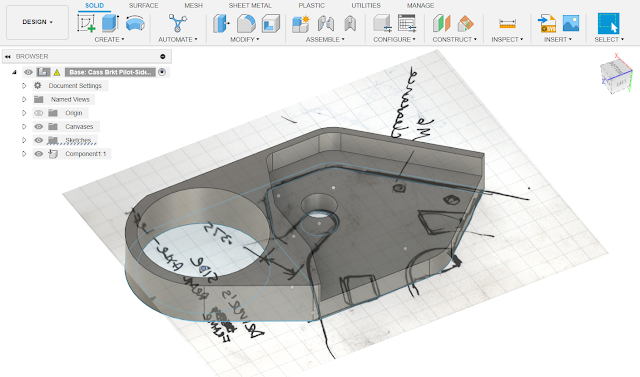This screenshot has height=377, width=640.
Task: Open the DESIGN workspace dropdown
Action: click(x=37, y=22)
